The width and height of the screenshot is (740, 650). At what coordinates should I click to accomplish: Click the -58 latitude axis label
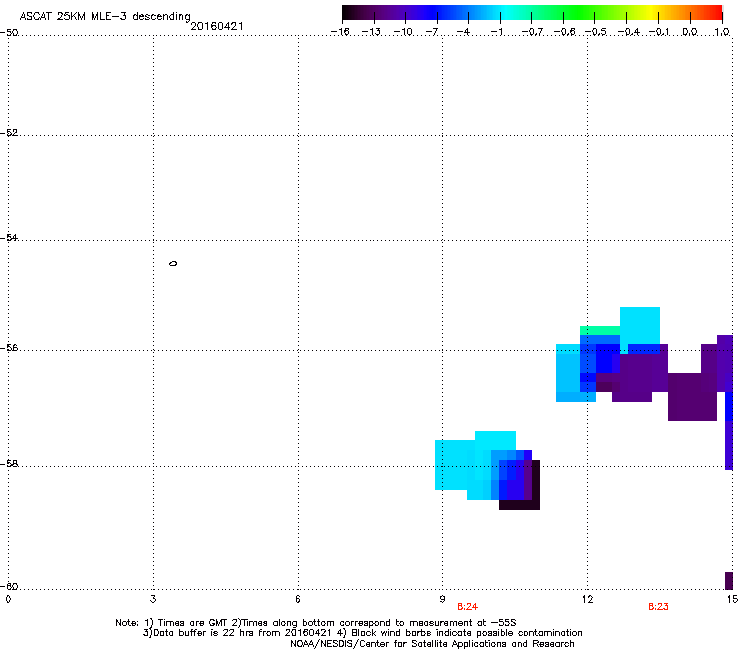coord(9,464)
